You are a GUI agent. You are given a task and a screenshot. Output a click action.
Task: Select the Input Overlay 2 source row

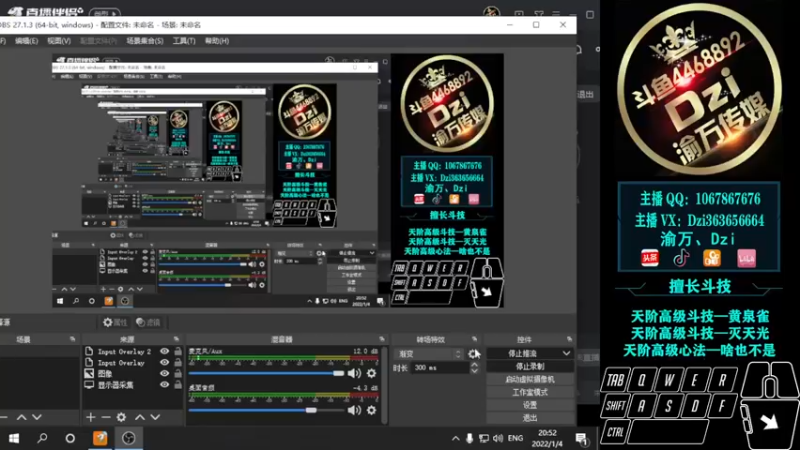click(133, 352)
